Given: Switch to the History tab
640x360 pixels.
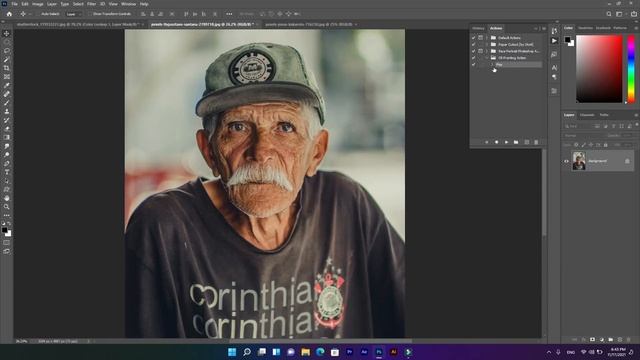Looking at the screenshot, I should click(x=478, y=28).
